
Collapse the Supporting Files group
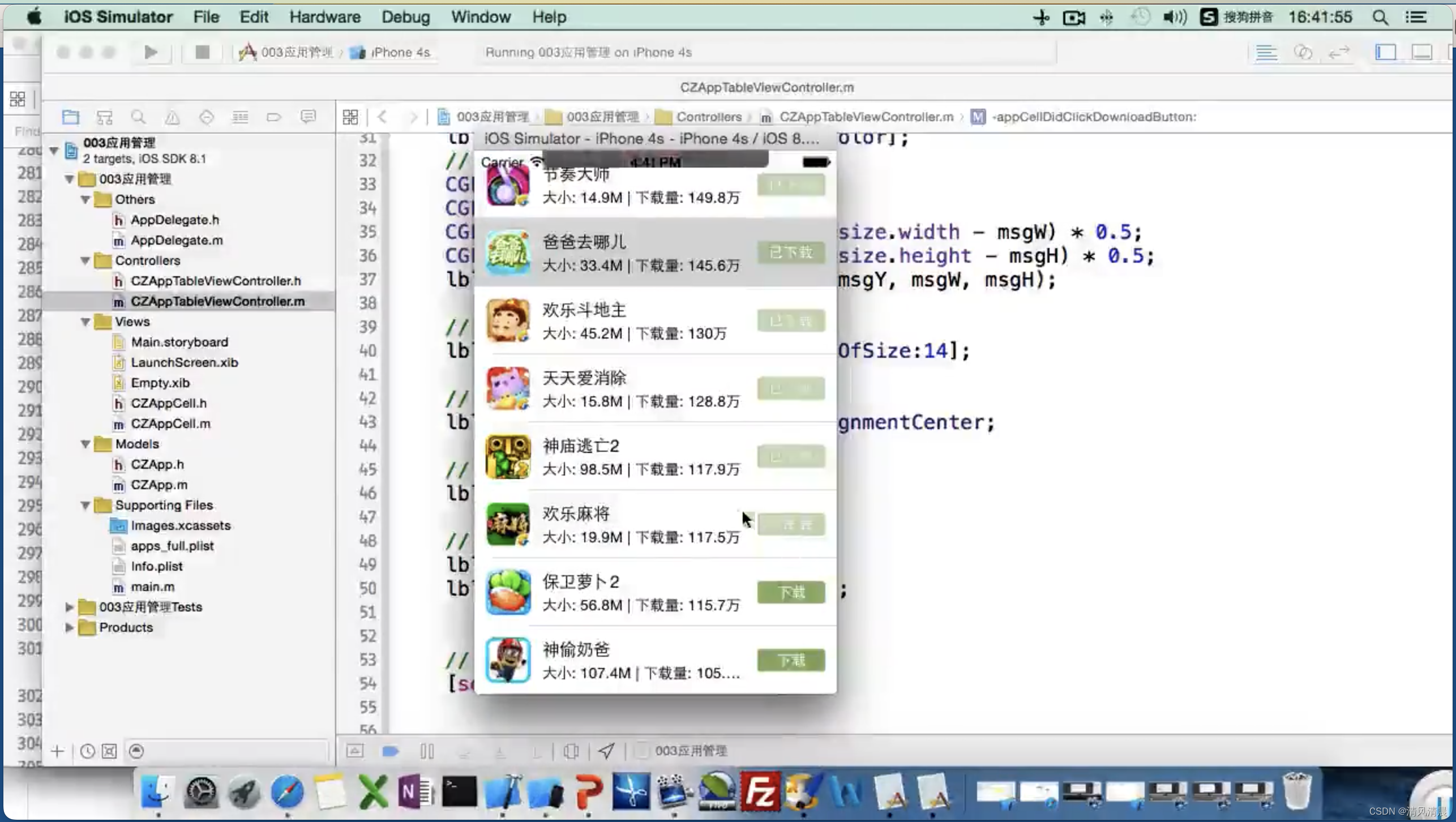[85, 506]
